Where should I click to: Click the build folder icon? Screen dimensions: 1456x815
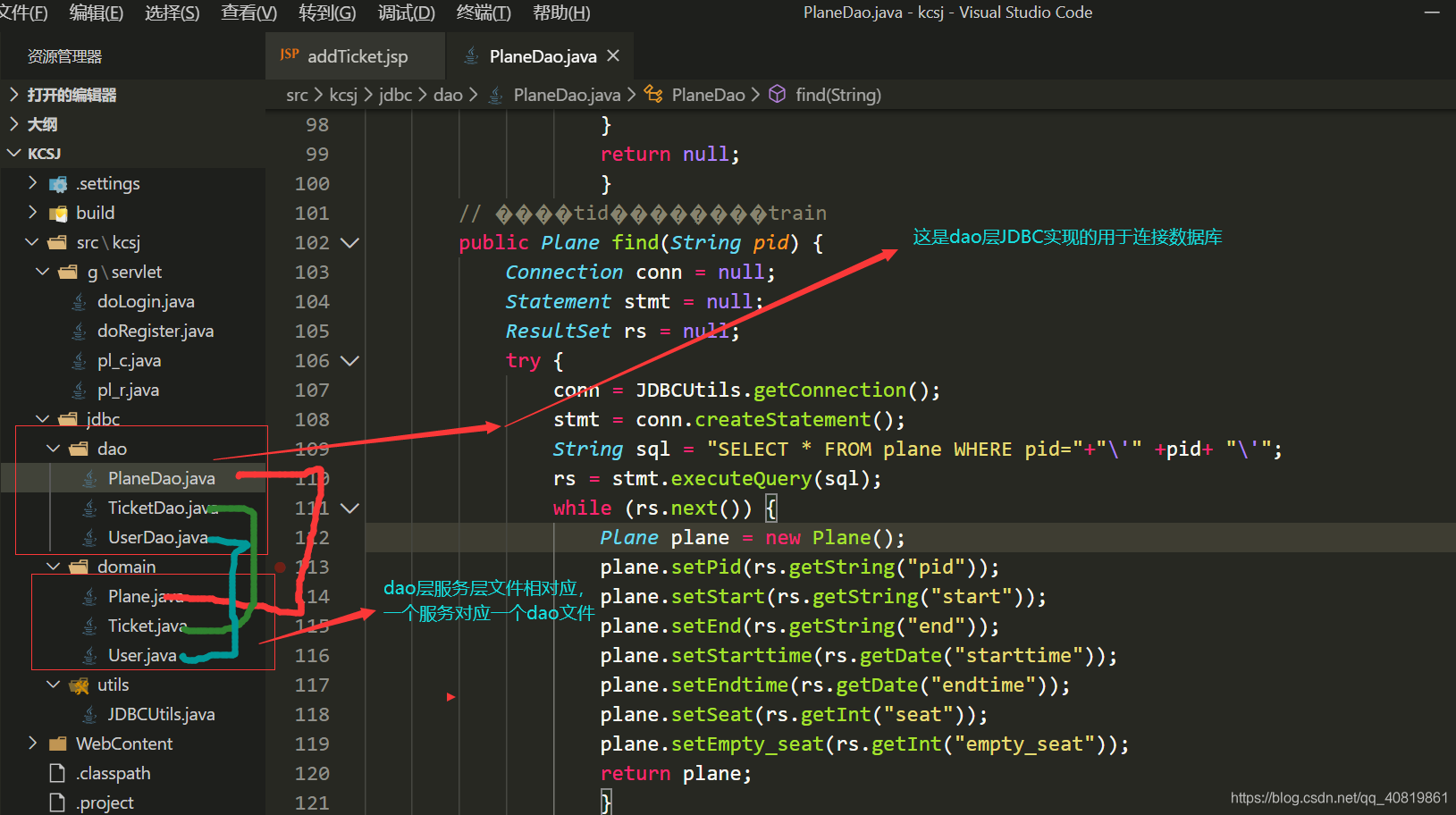(58, 214)
